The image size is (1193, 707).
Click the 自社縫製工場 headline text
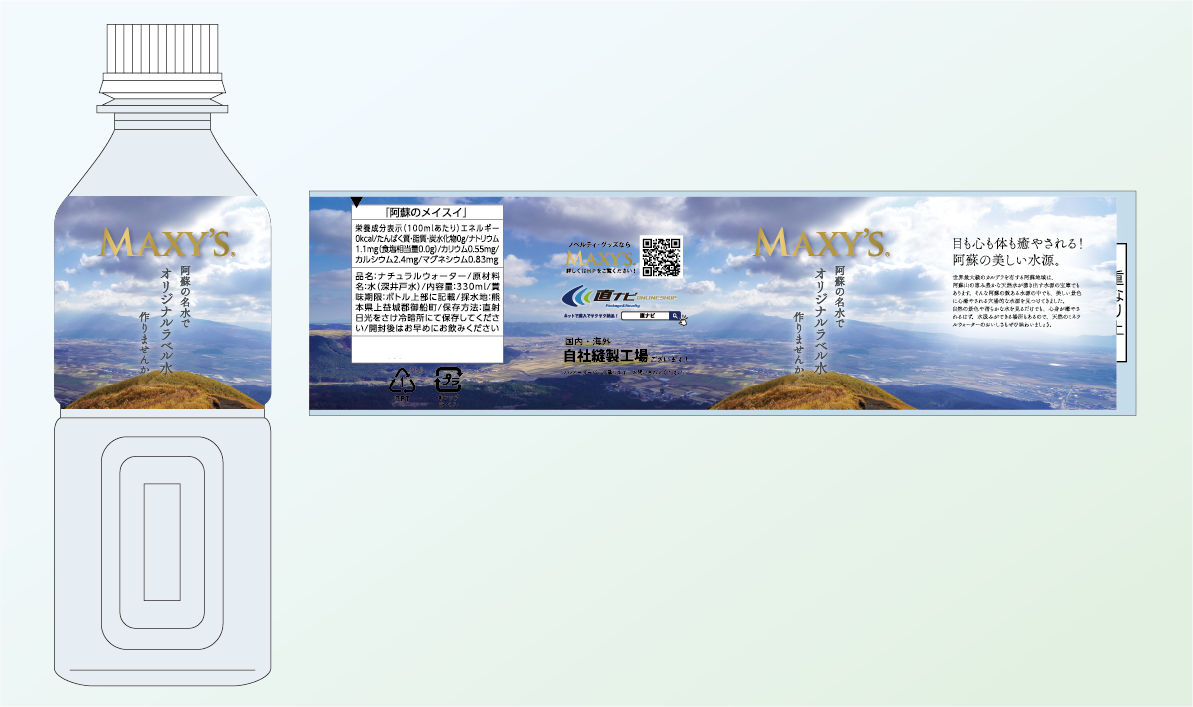point(605,356)
